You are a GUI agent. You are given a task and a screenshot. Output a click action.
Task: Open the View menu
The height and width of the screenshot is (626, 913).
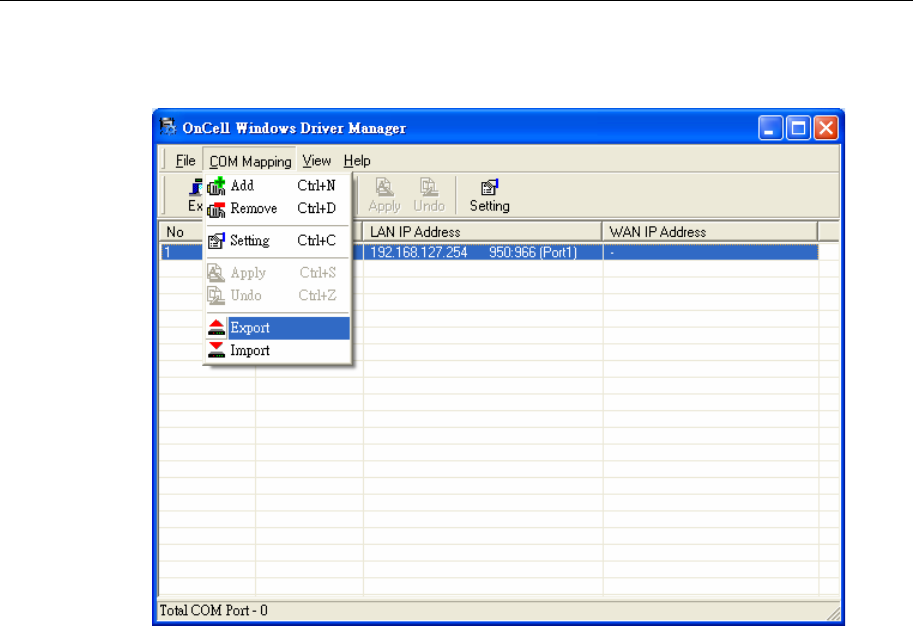pyautogui.click(x=316, y=161)
